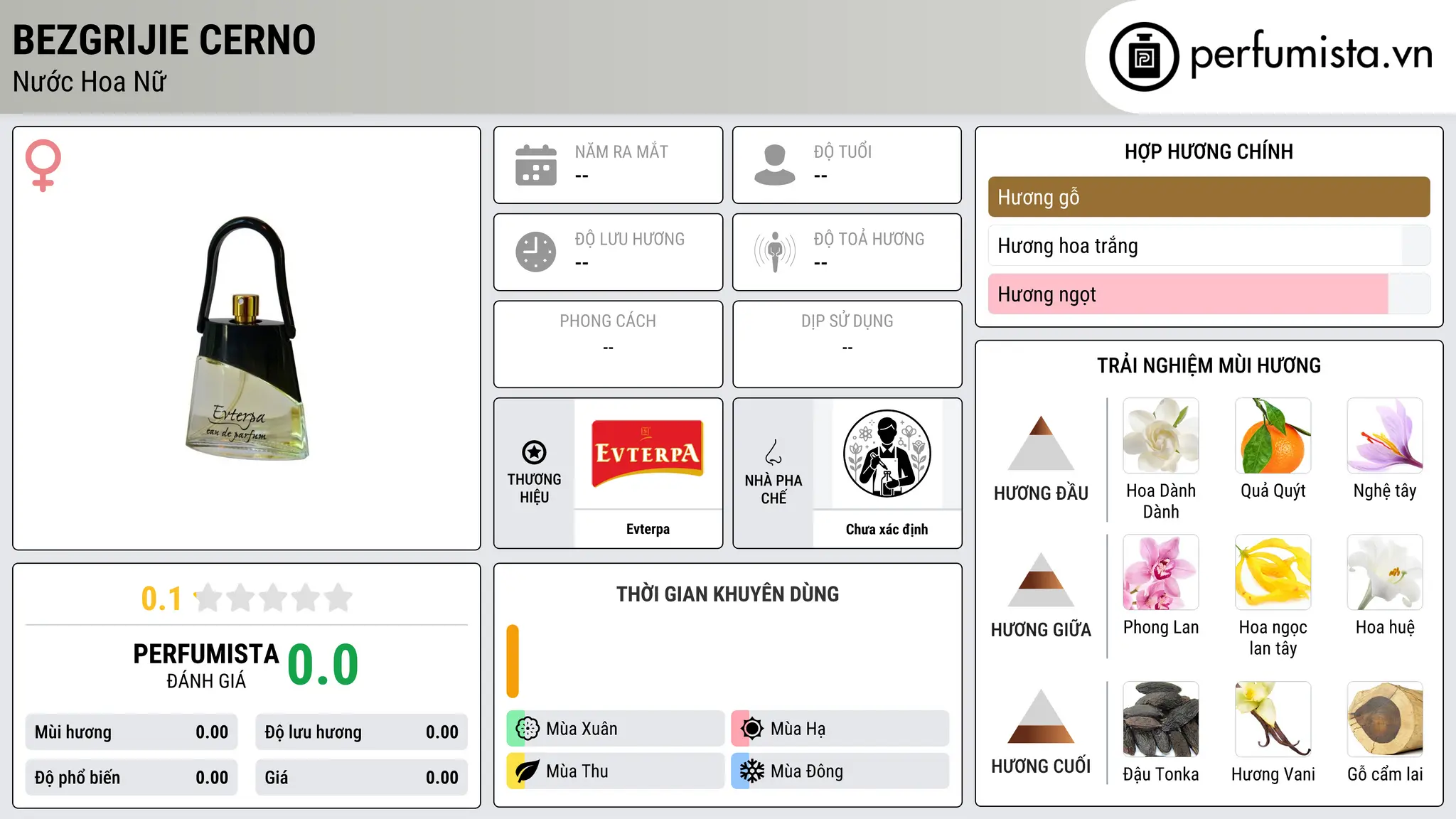Image resolution: width=1456 pixels, height=819 pixels.
Task: Select the Gỗ cẩm lai note image
Action: 1385,719
